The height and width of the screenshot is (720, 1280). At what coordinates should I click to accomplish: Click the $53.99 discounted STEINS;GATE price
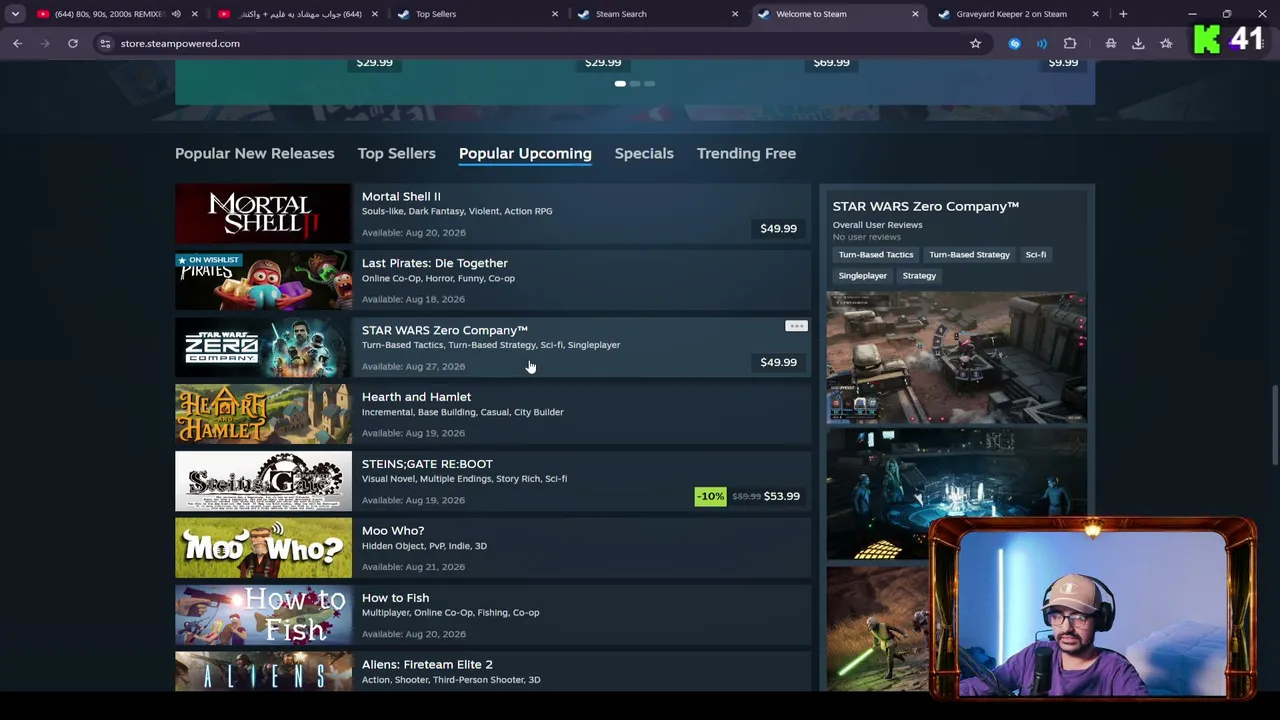781,496
